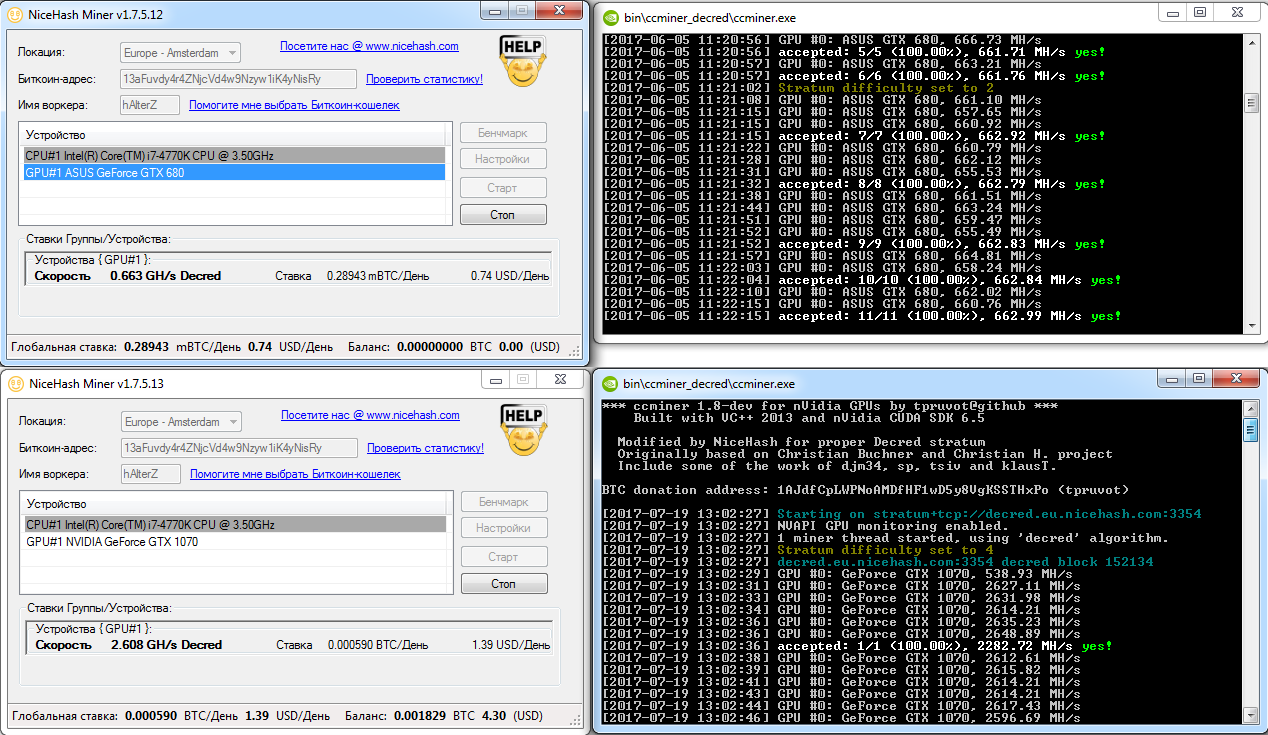Screen dimensions: 1268x735
Task: Select GPU#1 NVIDIA GeForce GTX 1070 device
Action: (x=235, y=542)
